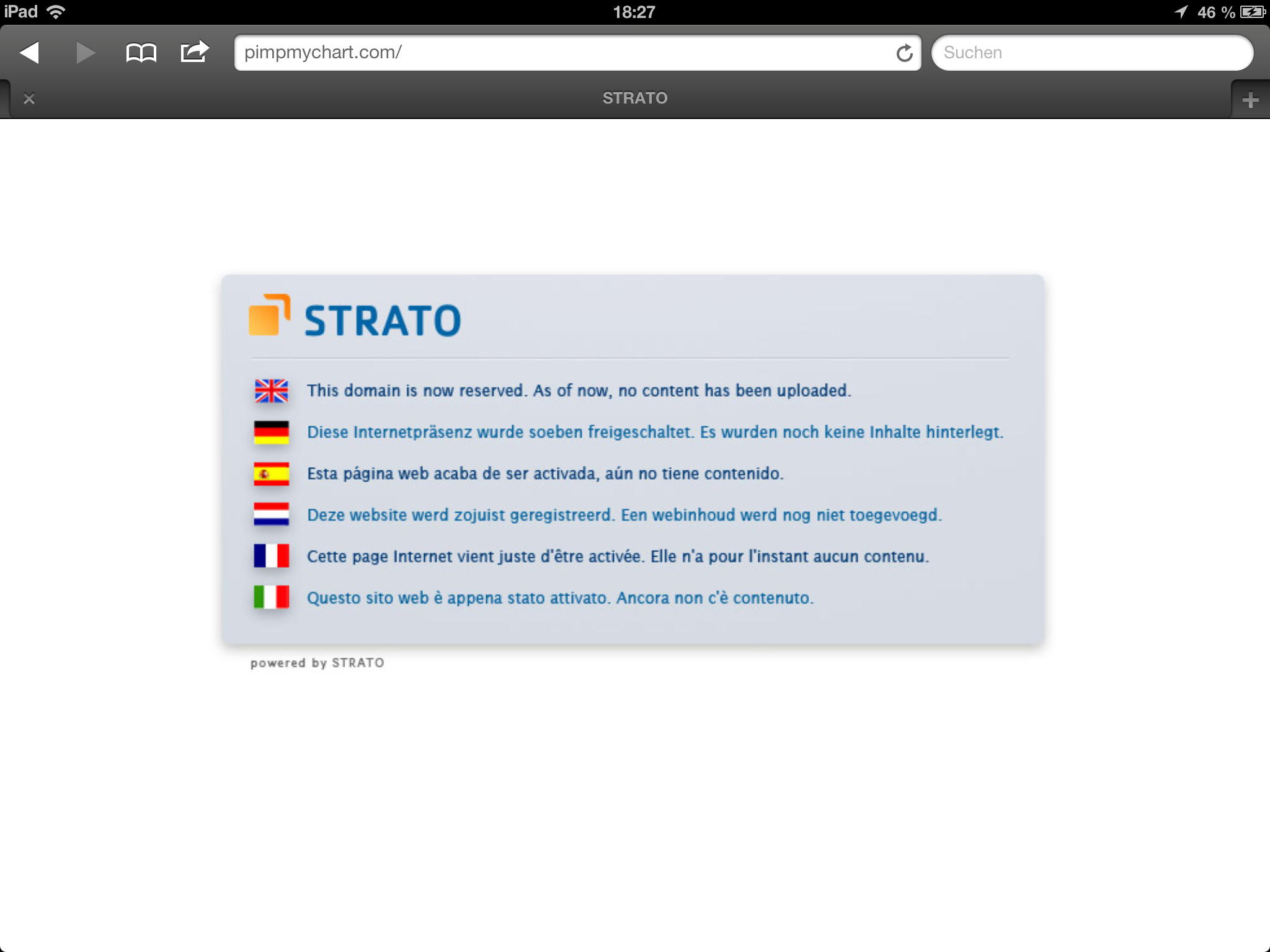Close the STRATO tab
This screenshot has width=1270, height=952.
[29, 99]
